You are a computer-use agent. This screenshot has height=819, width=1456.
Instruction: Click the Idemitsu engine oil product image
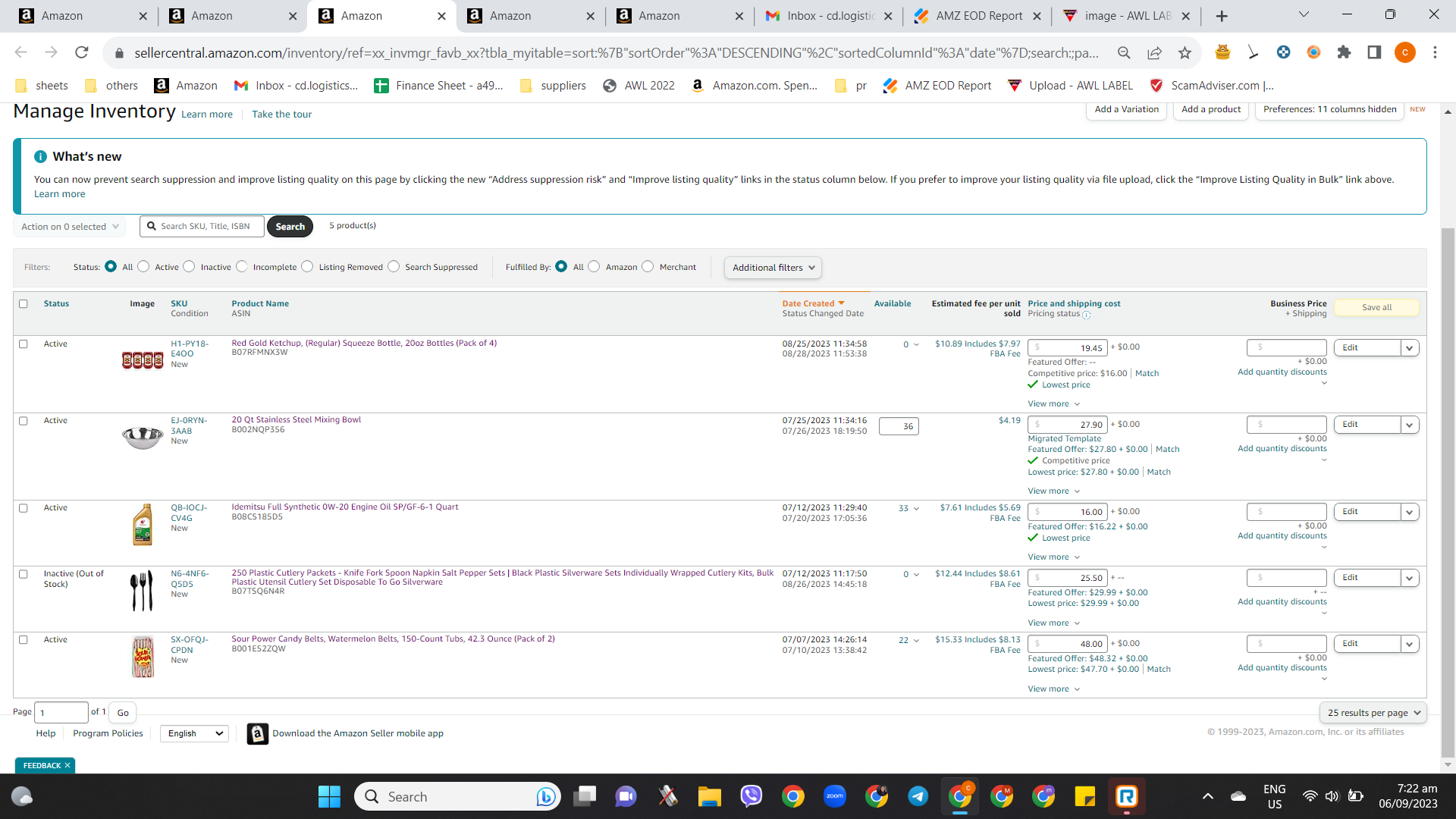143,525
